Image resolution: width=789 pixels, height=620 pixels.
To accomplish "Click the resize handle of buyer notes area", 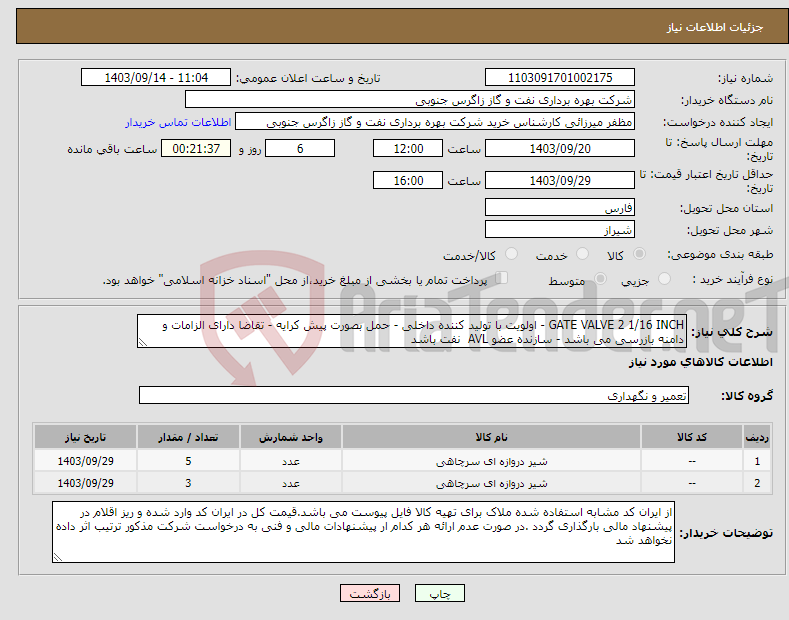I will click(x=57, y=557).
